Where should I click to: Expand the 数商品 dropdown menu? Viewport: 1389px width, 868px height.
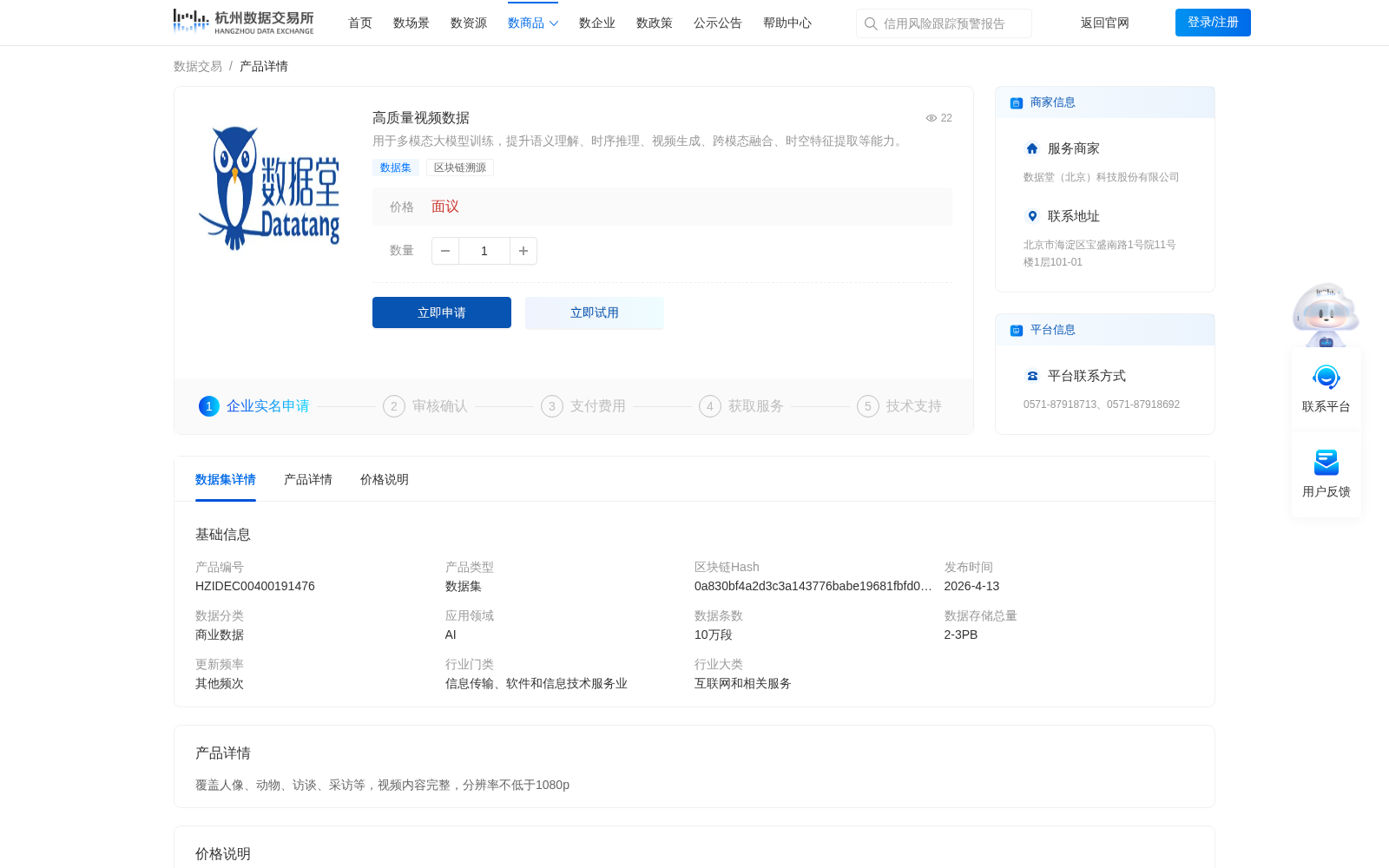533,23
